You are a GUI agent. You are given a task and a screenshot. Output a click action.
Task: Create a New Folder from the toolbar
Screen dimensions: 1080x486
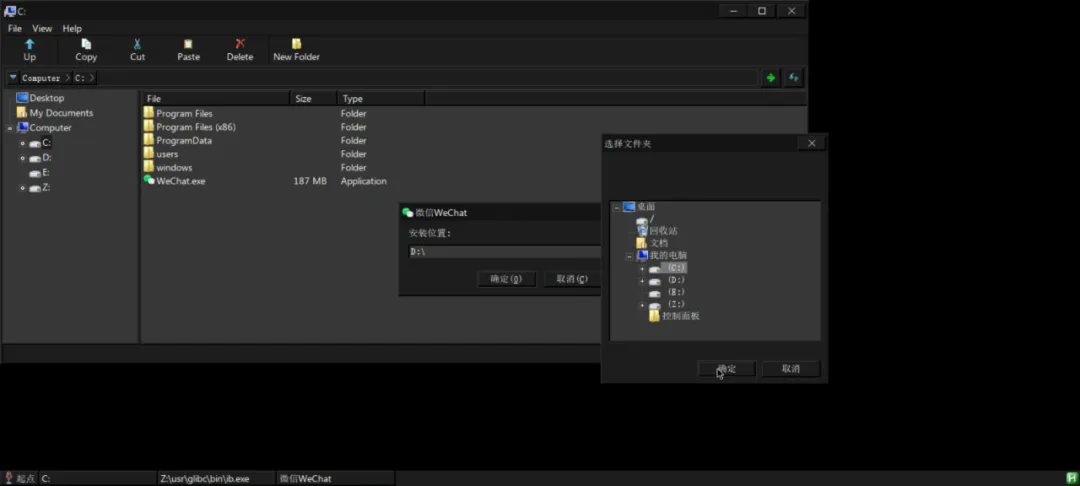(296, 50)
